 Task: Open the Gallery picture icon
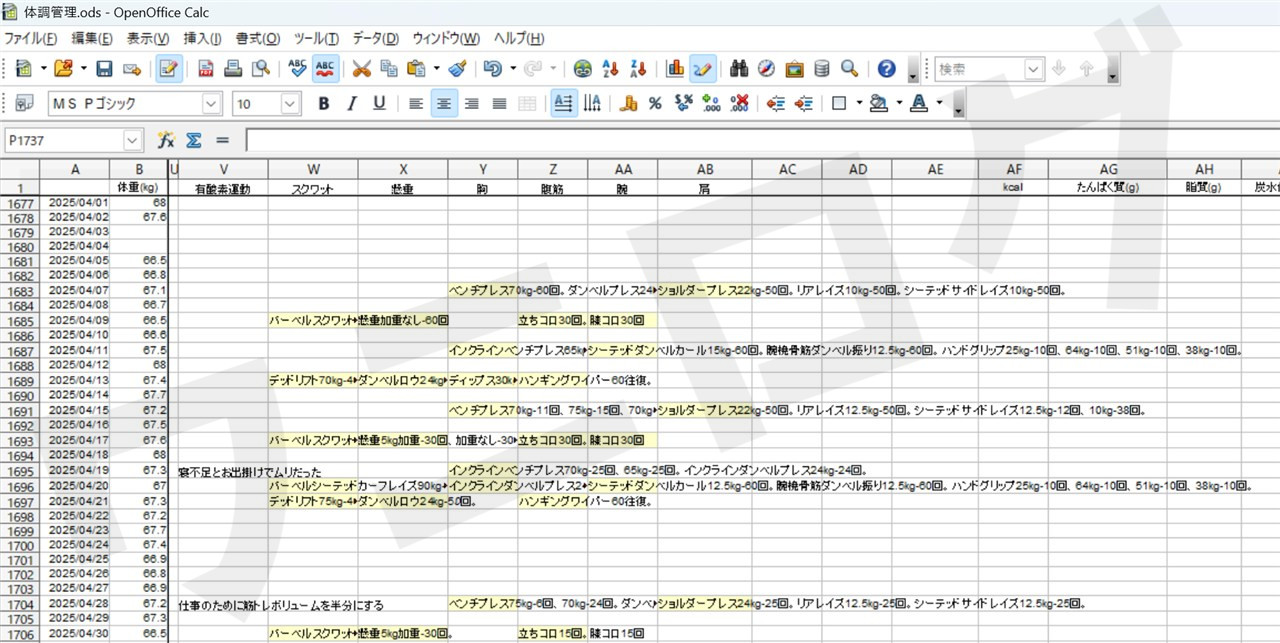point(794,69)
